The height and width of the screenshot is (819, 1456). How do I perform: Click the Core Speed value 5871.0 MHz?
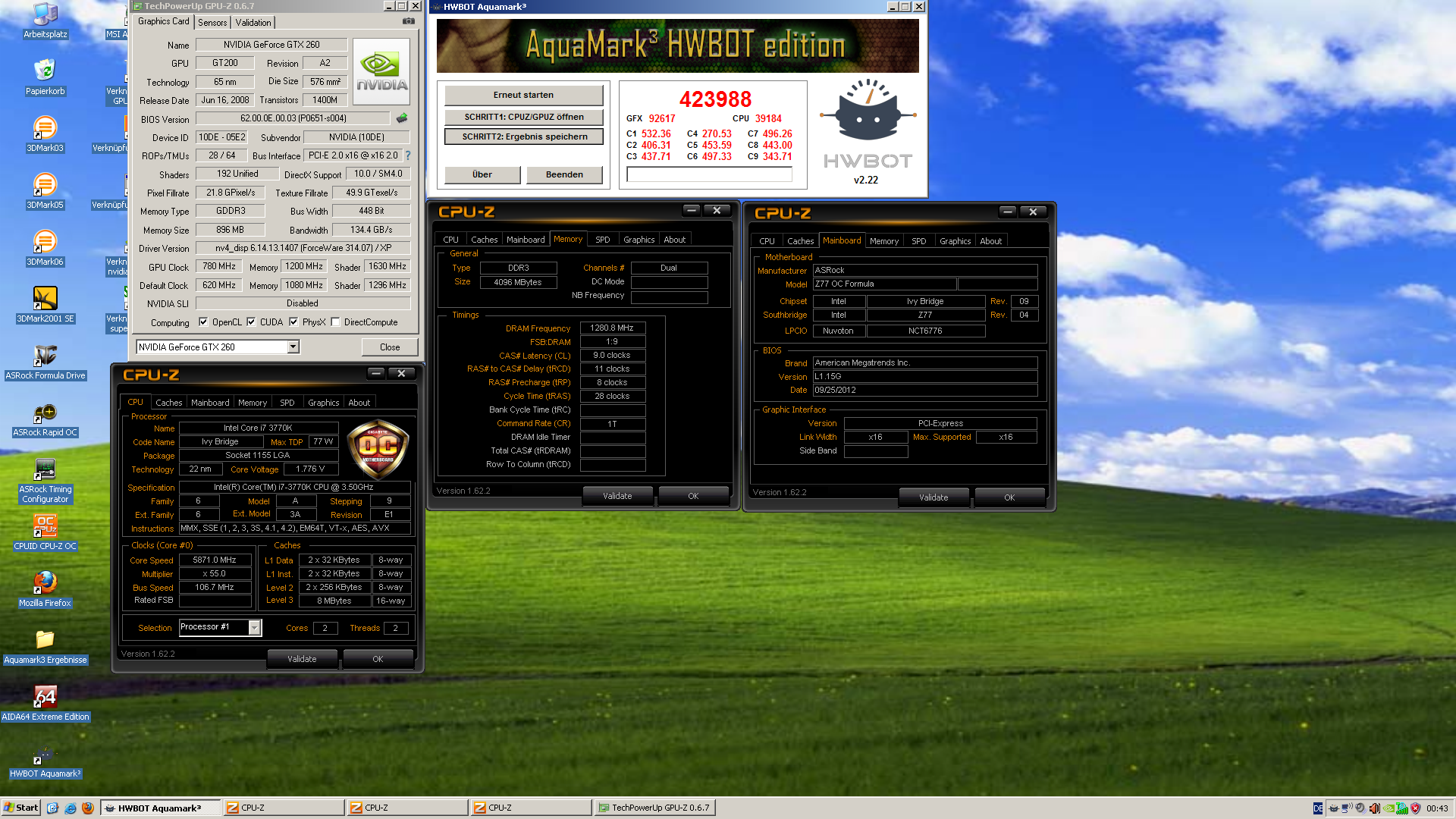tap(215, 560)
